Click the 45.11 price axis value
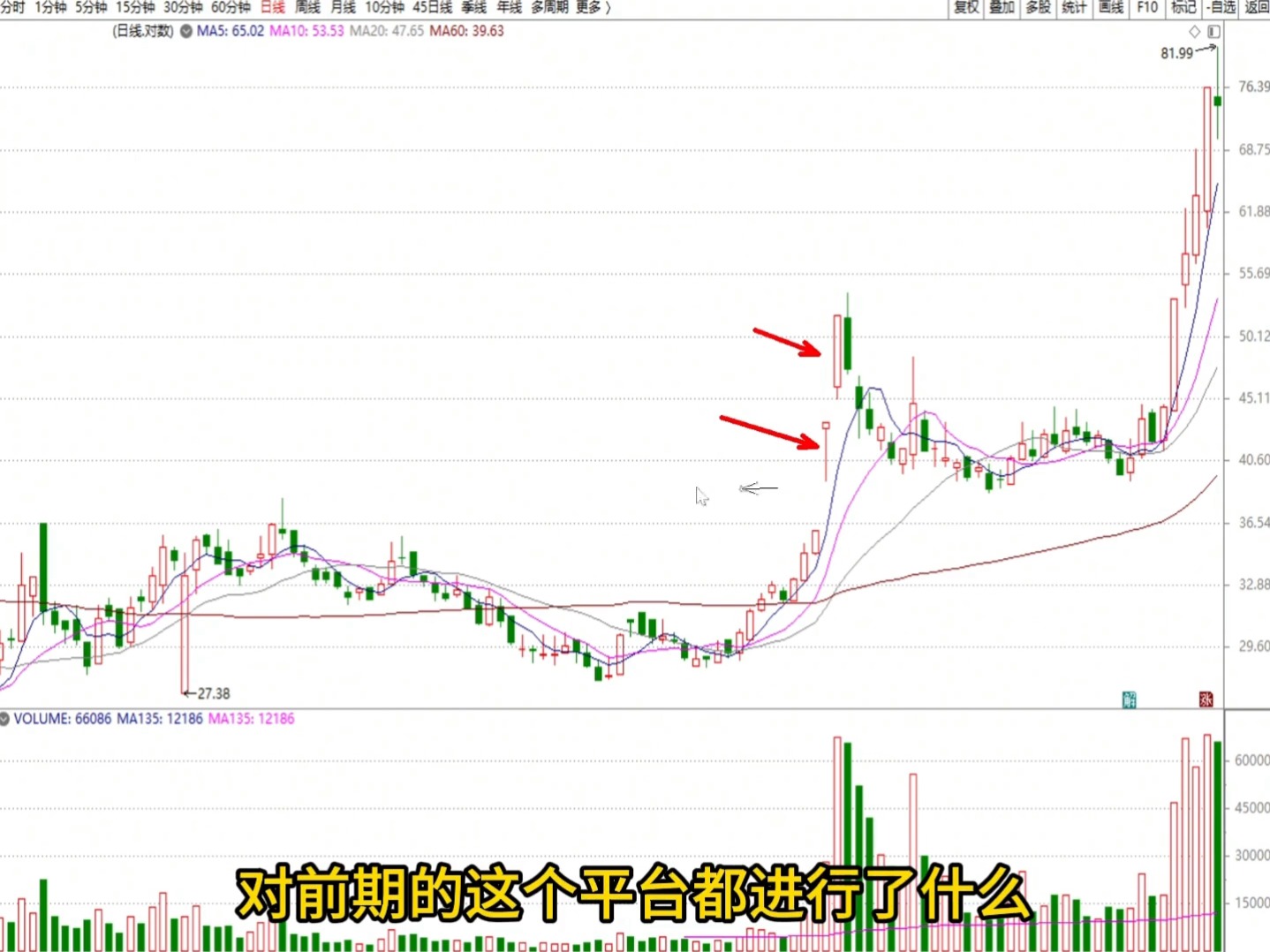Screen dimensions: 1270x952 tap(1254, 397)
